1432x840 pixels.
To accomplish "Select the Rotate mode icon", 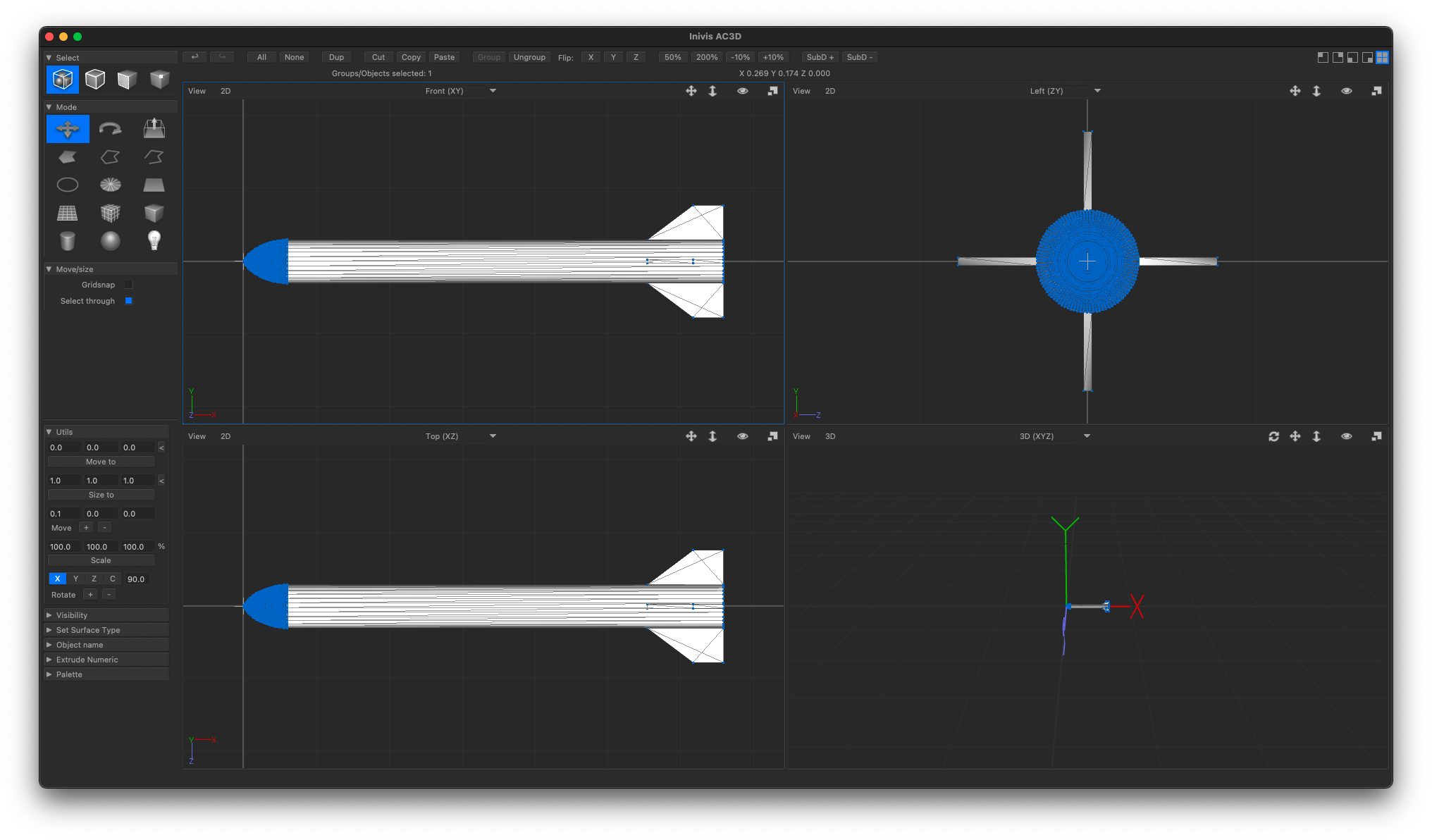I will point(111,129).
